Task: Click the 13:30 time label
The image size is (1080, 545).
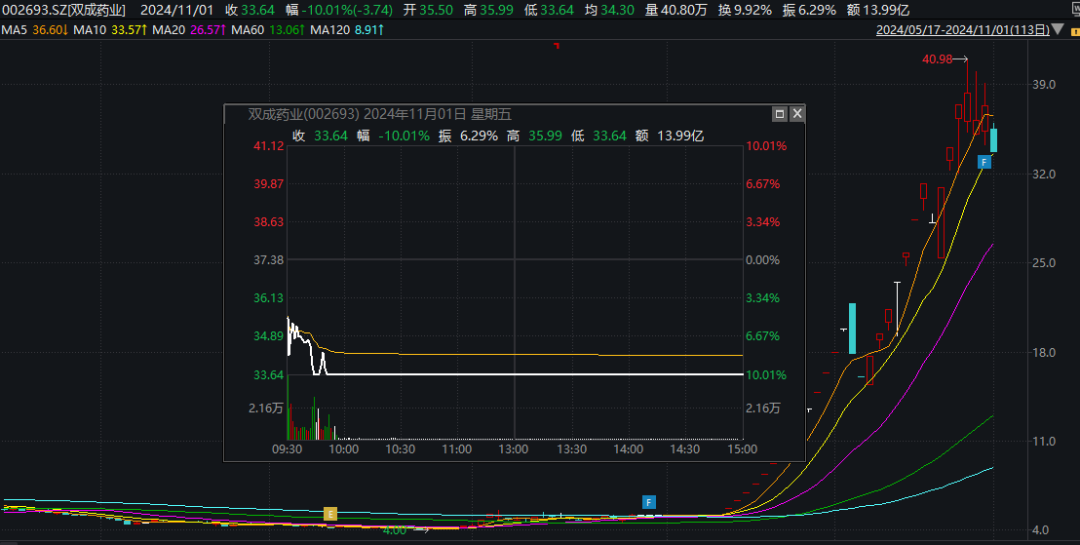Action: click(x=571, y=449)
